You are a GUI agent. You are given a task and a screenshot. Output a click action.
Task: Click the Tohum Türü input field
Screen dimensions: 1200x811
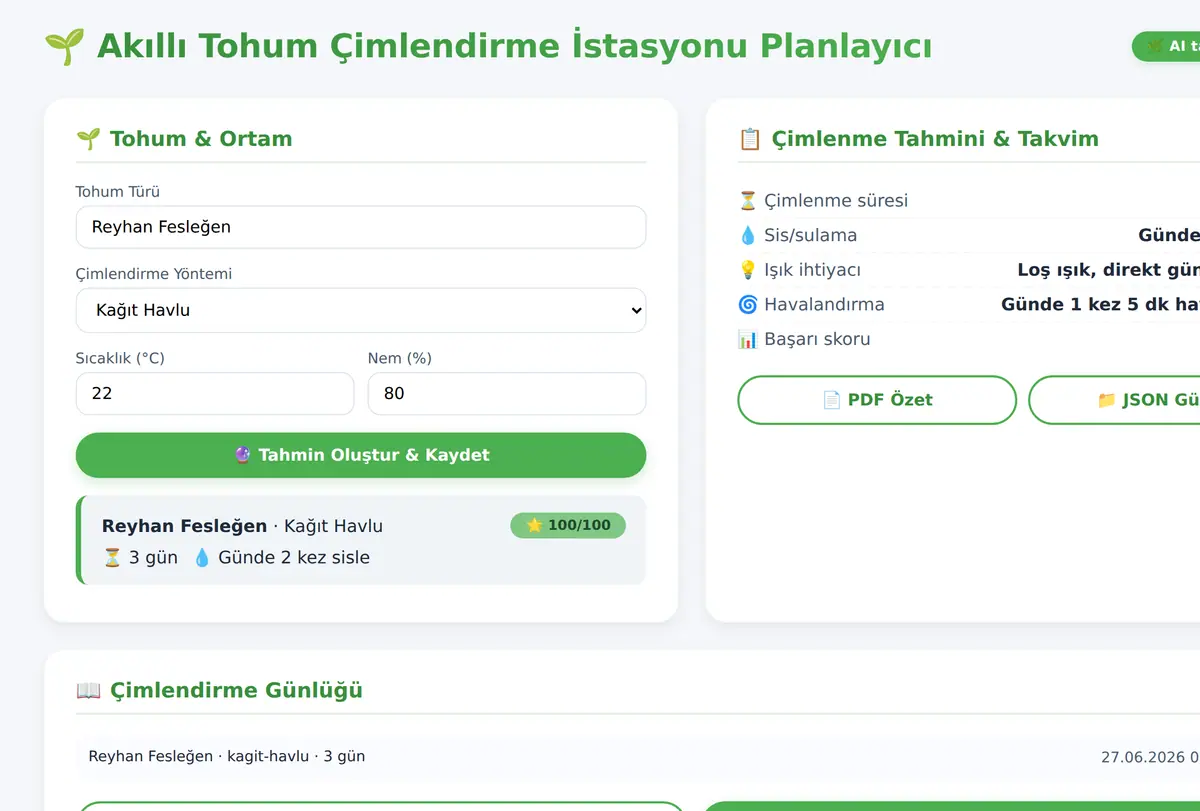pos(361,227)
